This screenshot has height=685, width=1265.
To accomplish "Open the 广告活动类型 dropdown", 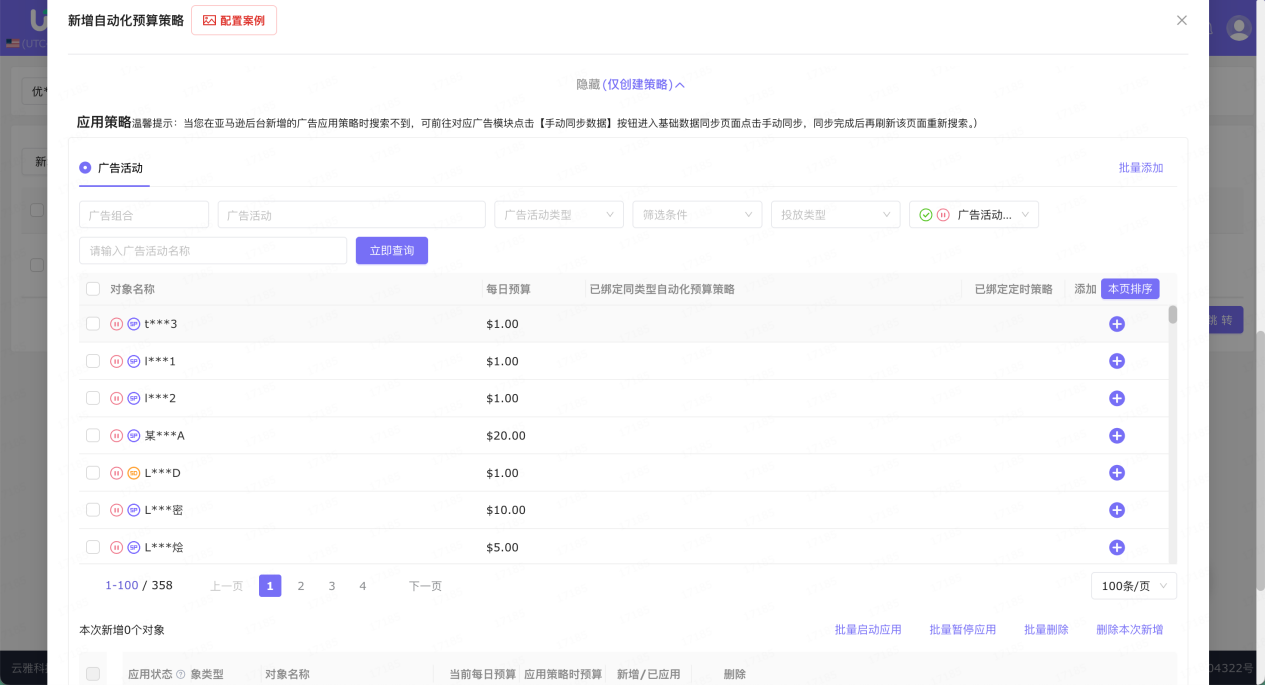I will (558, 213).
